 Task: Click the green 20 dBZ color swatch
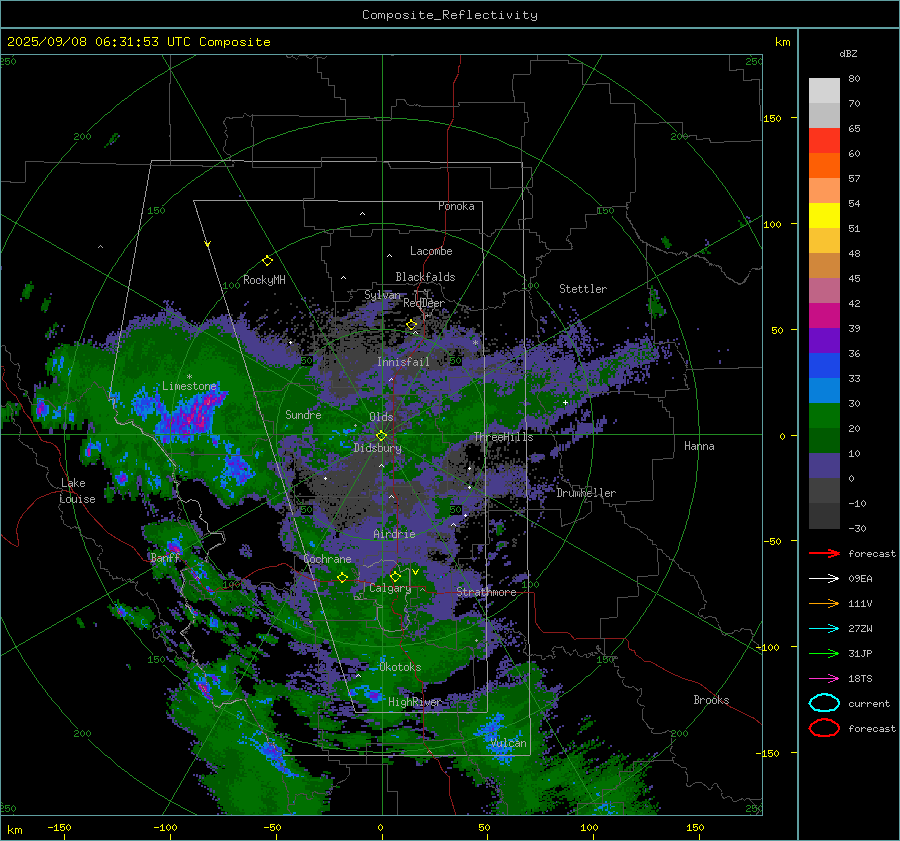(824, 416)
